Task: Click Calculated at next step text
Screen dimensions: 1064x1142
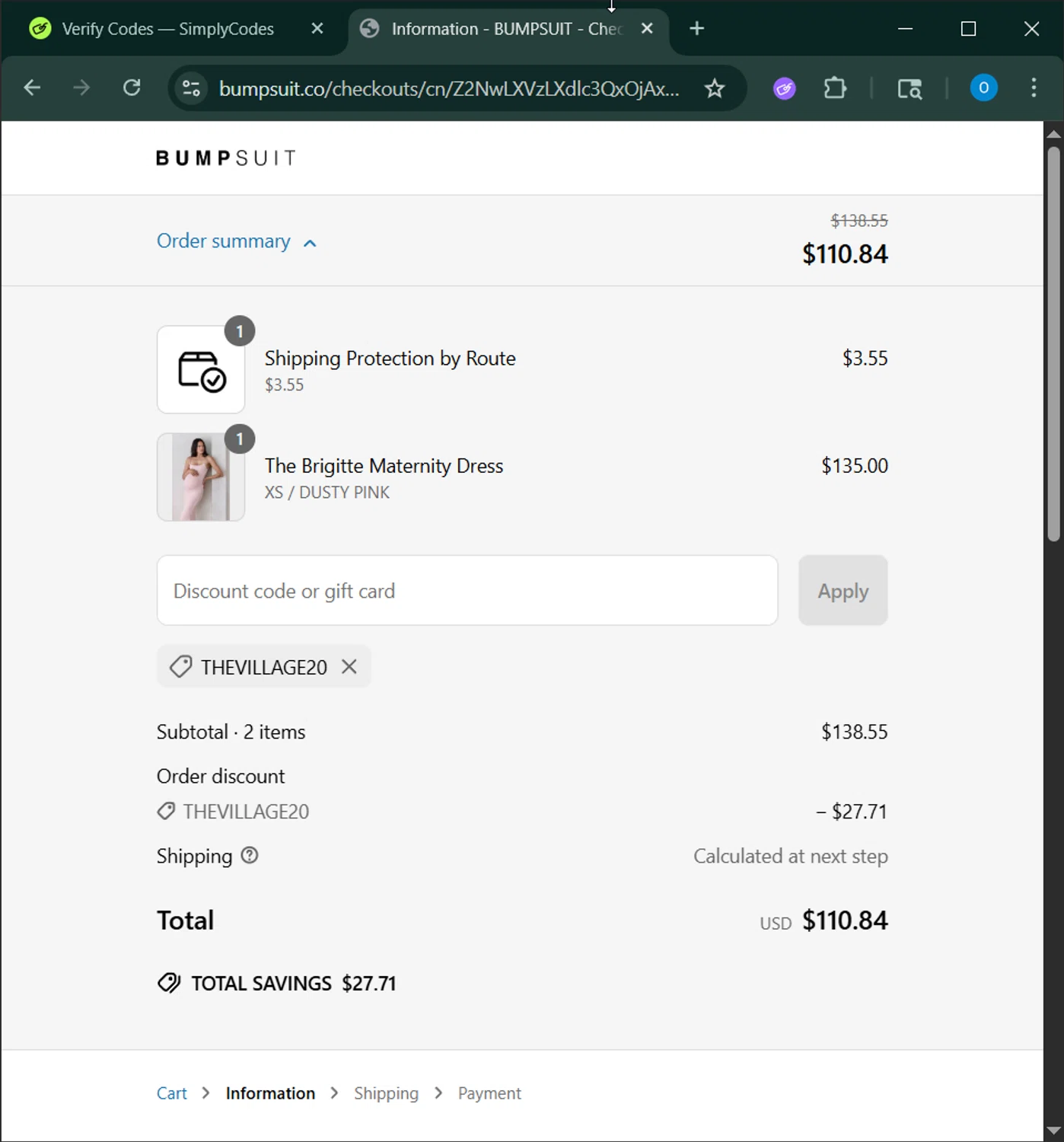Action: pos(791,856)
